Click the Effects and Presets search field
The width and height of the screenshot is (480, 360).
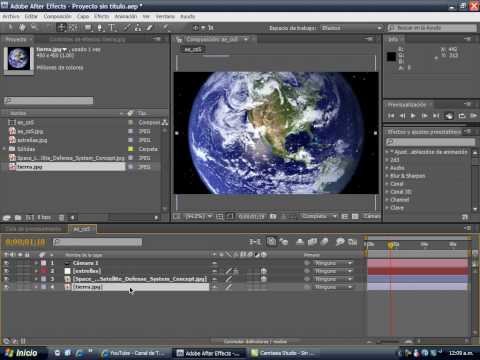pyautogui.click(x=431, y=142)
